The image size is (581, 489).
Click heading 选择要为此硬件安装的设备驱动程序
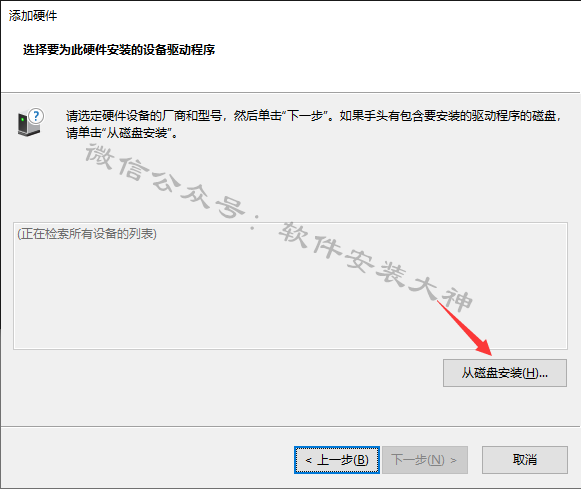click(119, 50)
